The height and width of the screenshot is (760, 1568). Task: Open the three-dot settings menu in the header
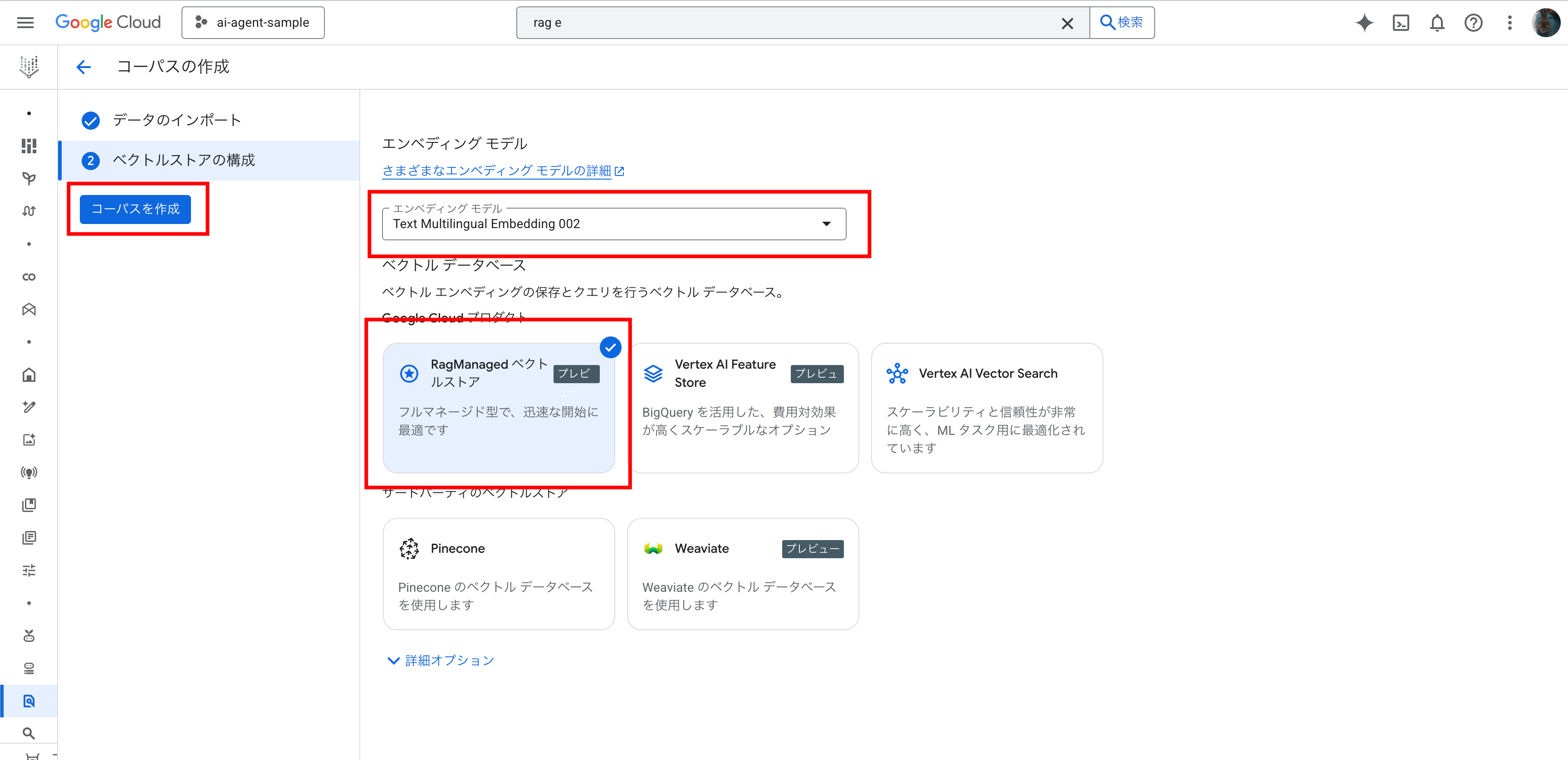point(1509,23)
